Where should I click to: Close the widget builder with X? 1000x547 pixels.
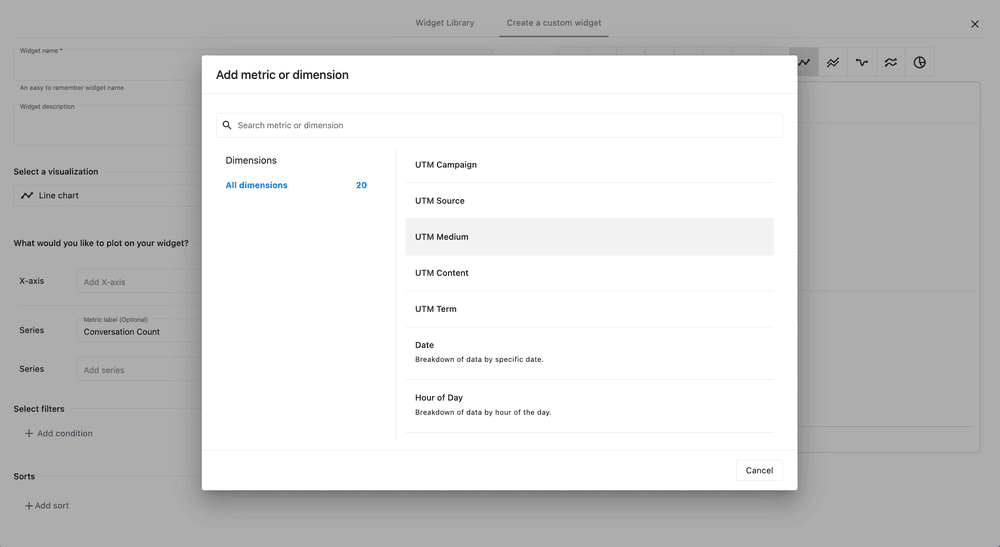[975, 24]
